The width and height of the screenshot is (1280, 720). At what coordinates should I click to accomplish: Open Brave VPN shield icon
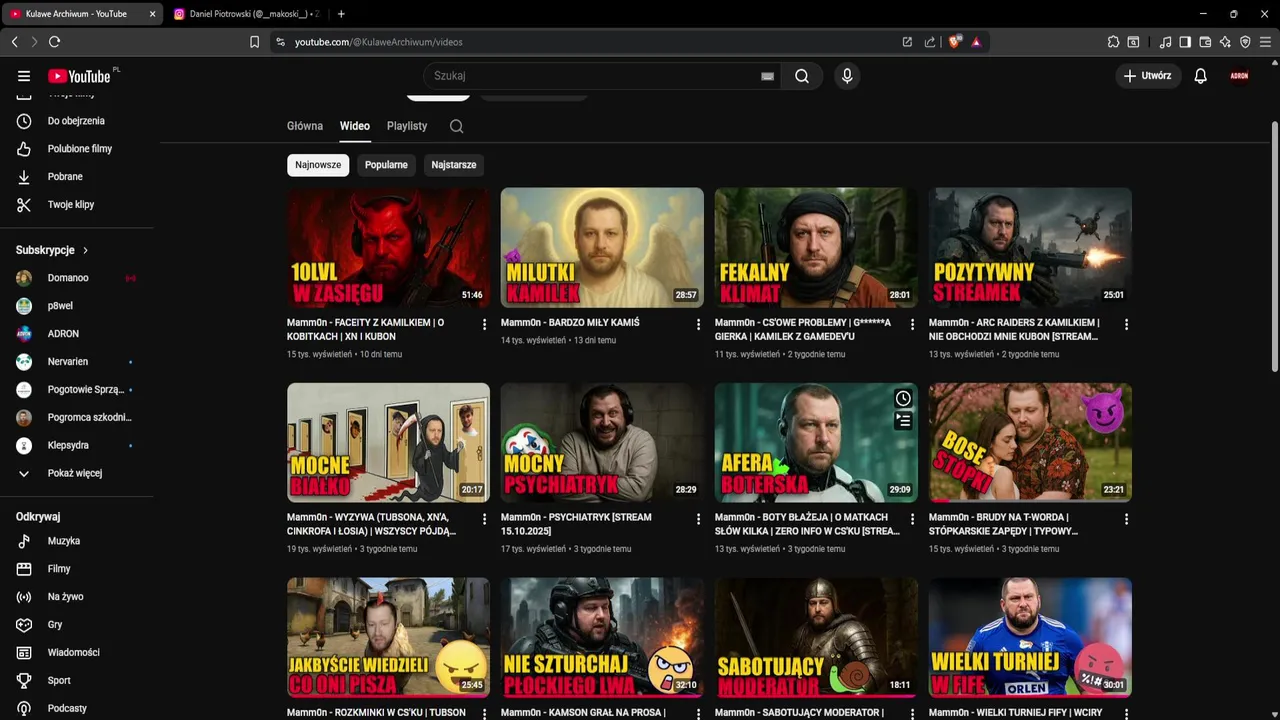click(1245, 42)
